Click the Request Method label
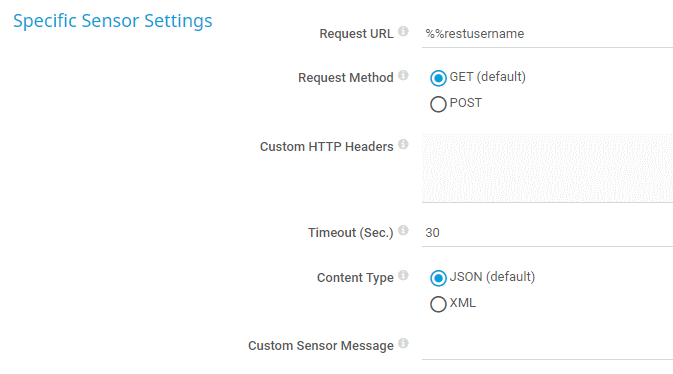The width and height of the screenshot is (673, 374). [x=346, y=78]
